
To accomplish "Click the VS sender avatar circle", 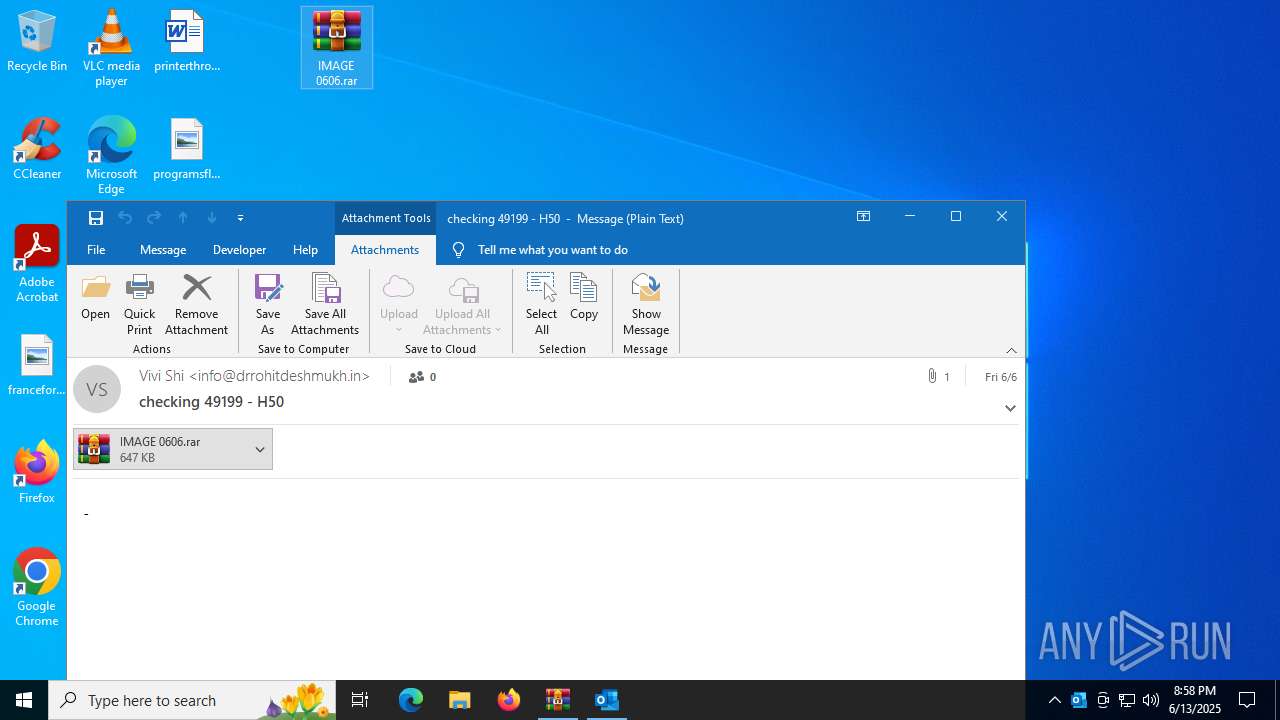I will (x=97, y=389).
